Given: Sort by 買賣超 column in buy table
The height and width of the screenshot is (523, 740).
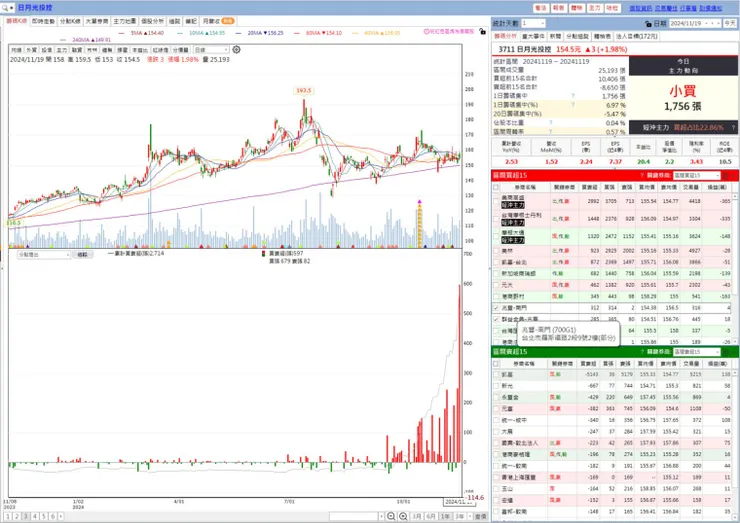Looking at the screenshot, I should [589, 187].
